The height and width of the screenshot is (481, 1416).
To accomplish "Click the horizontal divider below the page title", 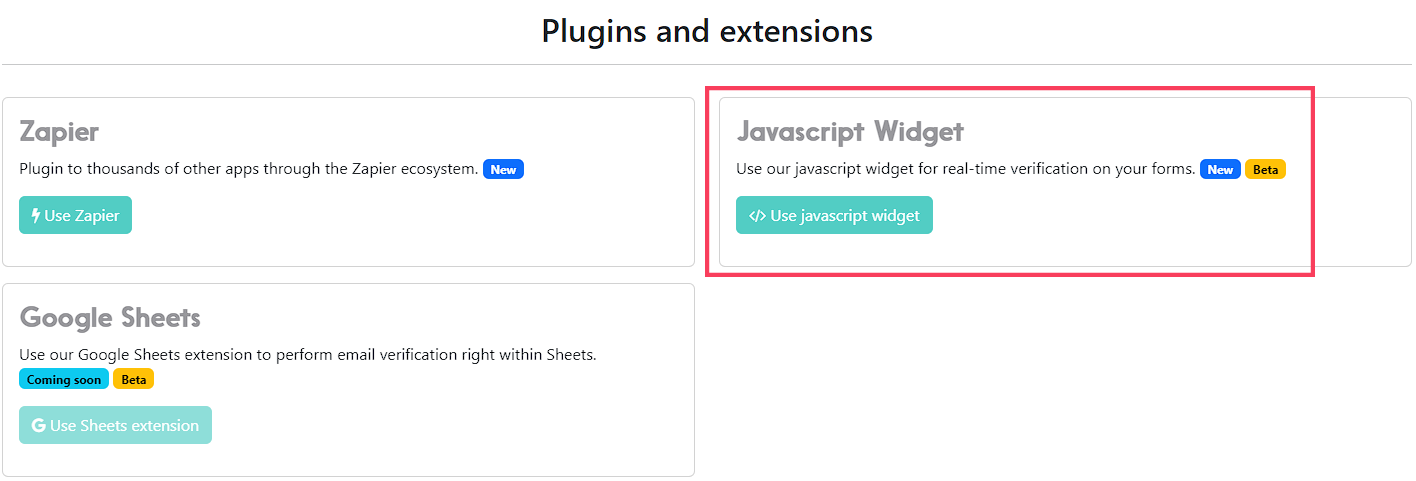I will tap(707, 64).
